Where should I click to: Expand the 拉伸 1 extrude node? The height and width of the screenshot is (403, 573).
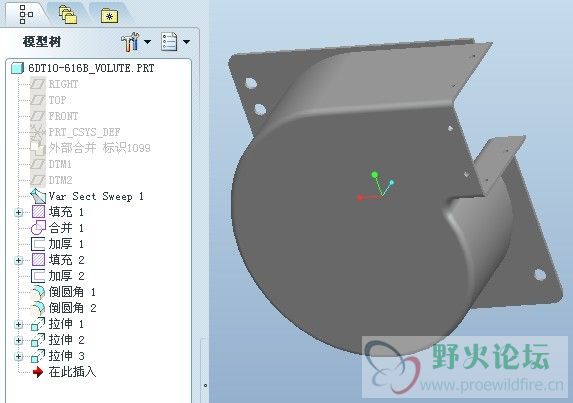click(x=18, y=324)
